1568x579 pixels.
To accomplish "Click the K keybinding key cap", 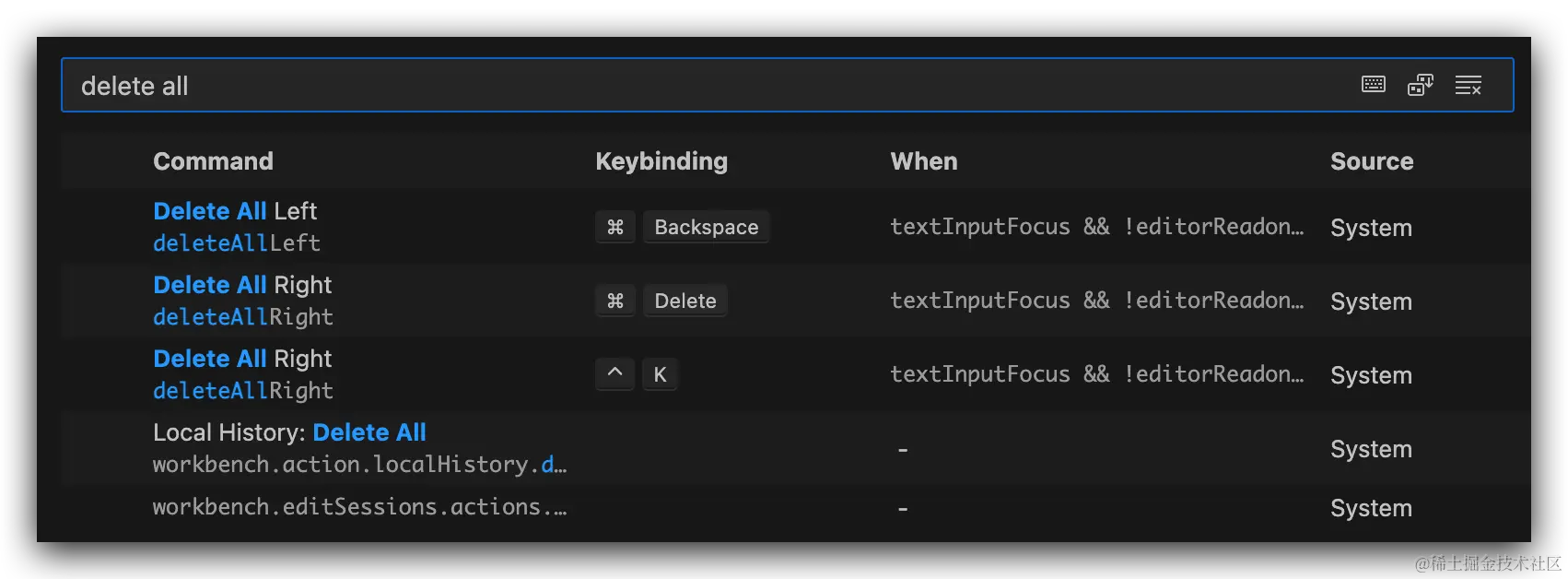I will [x=660, y=374].
